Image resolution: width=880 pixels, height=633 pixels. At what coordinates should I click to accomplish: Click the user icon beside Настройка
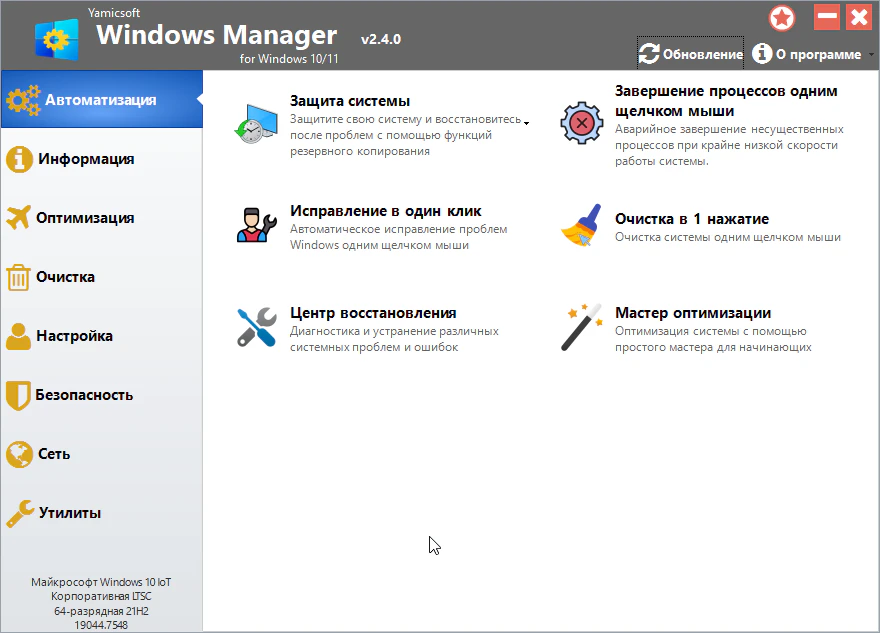point(19,336)
